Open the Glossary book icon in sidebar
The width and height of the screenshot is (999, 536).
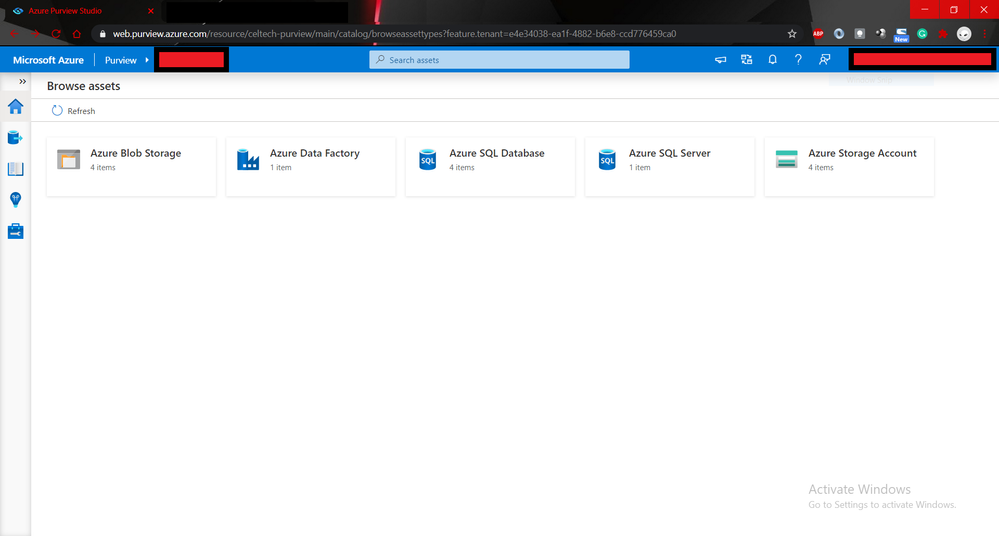point(15,169)
